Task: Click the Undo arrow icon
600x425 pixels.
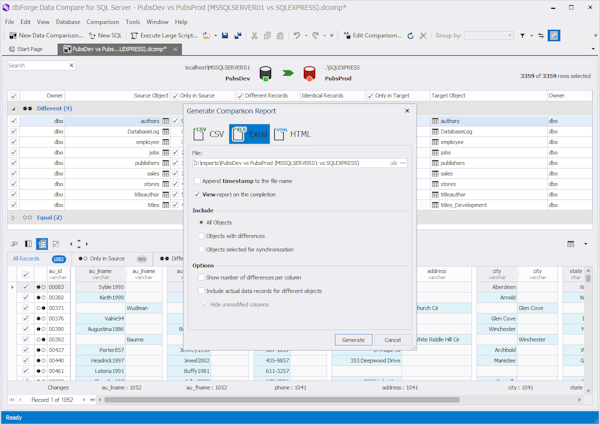Action: tap(297, 36)
